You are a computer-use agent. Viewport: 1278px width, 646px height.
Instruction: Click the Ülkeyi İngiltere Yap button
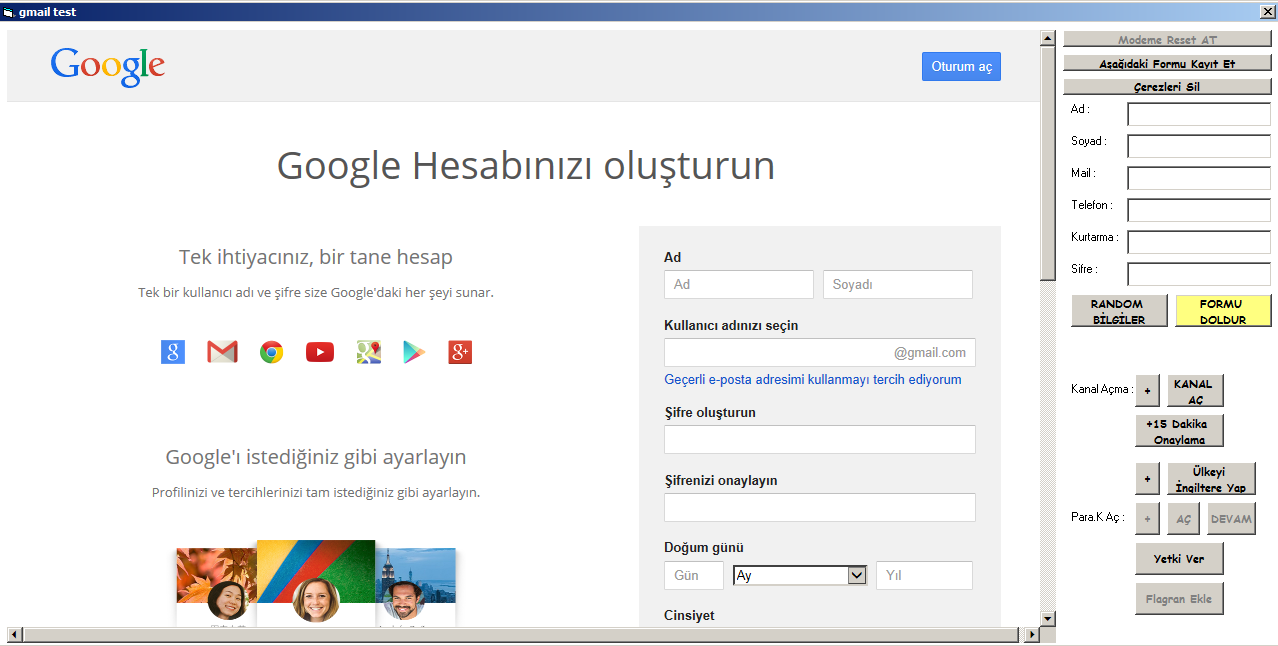(x=1211, y=479)
